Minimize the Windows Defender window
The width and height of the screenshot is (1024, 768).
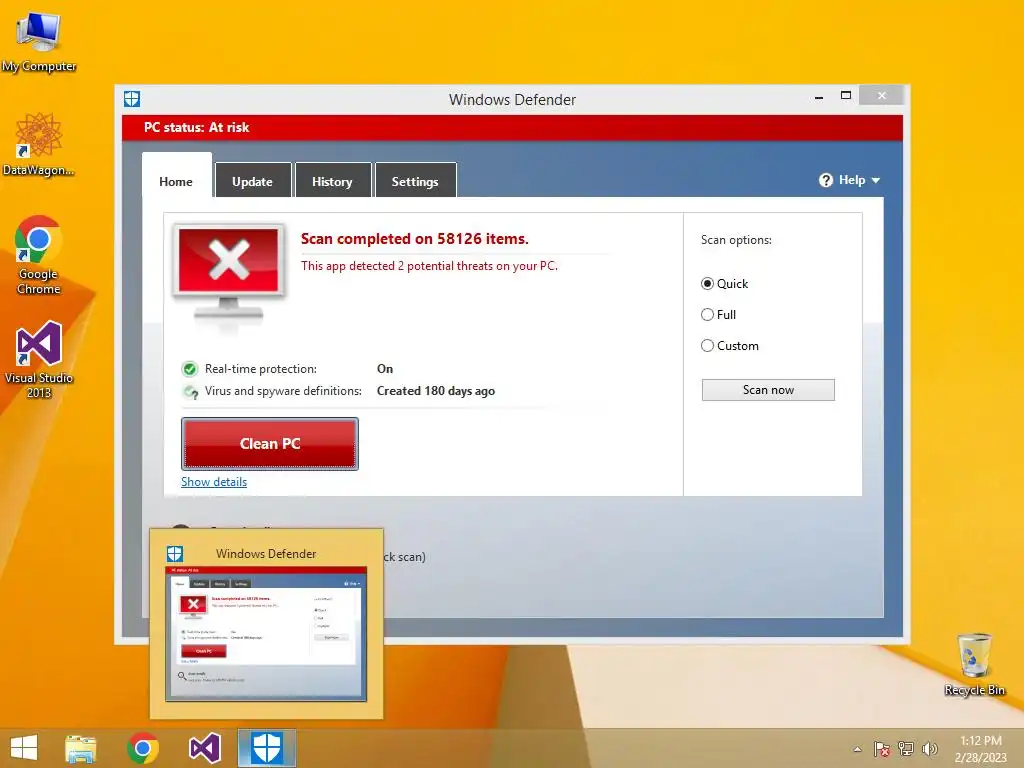[819, 97]
